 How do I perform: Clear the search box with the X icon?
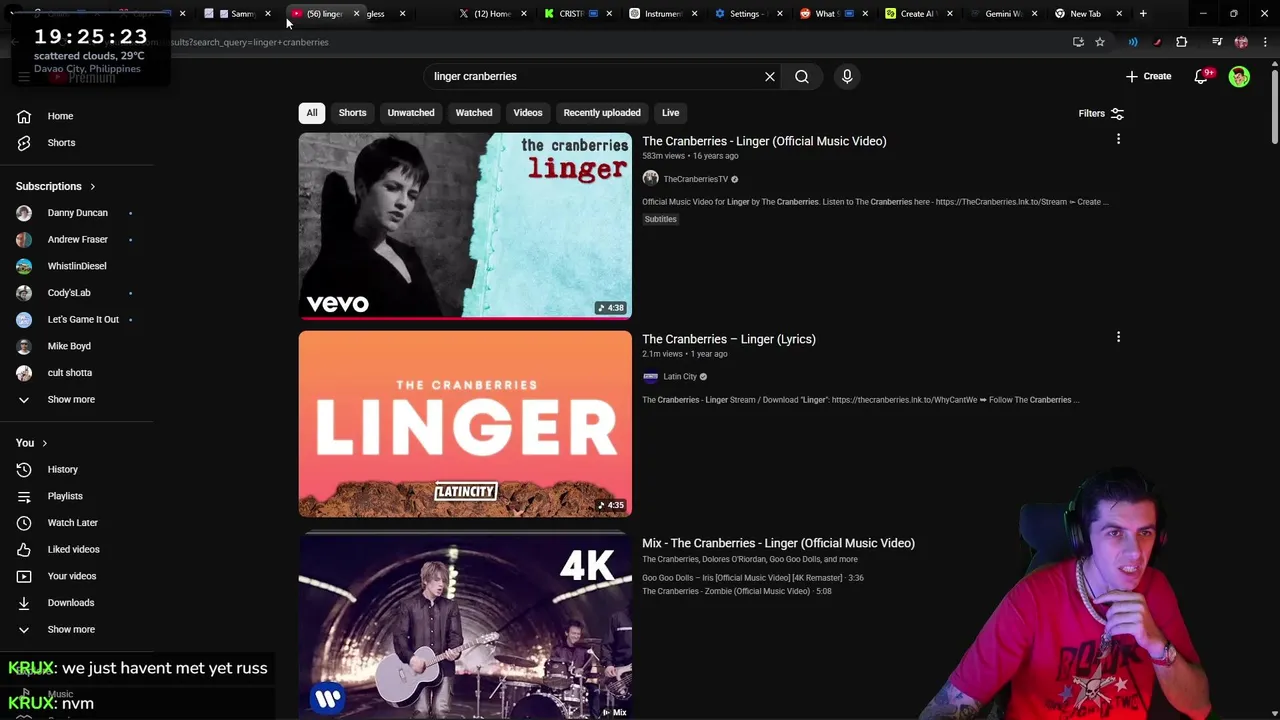coord(770,76)
